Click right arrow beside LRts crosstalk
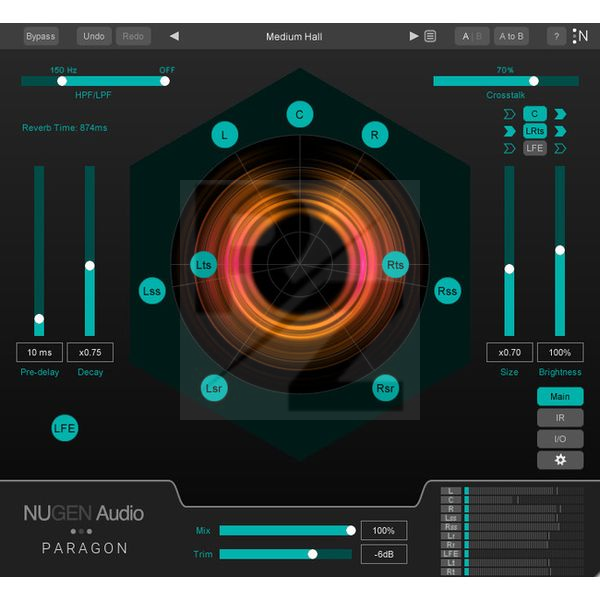 [x=560, y=131]
